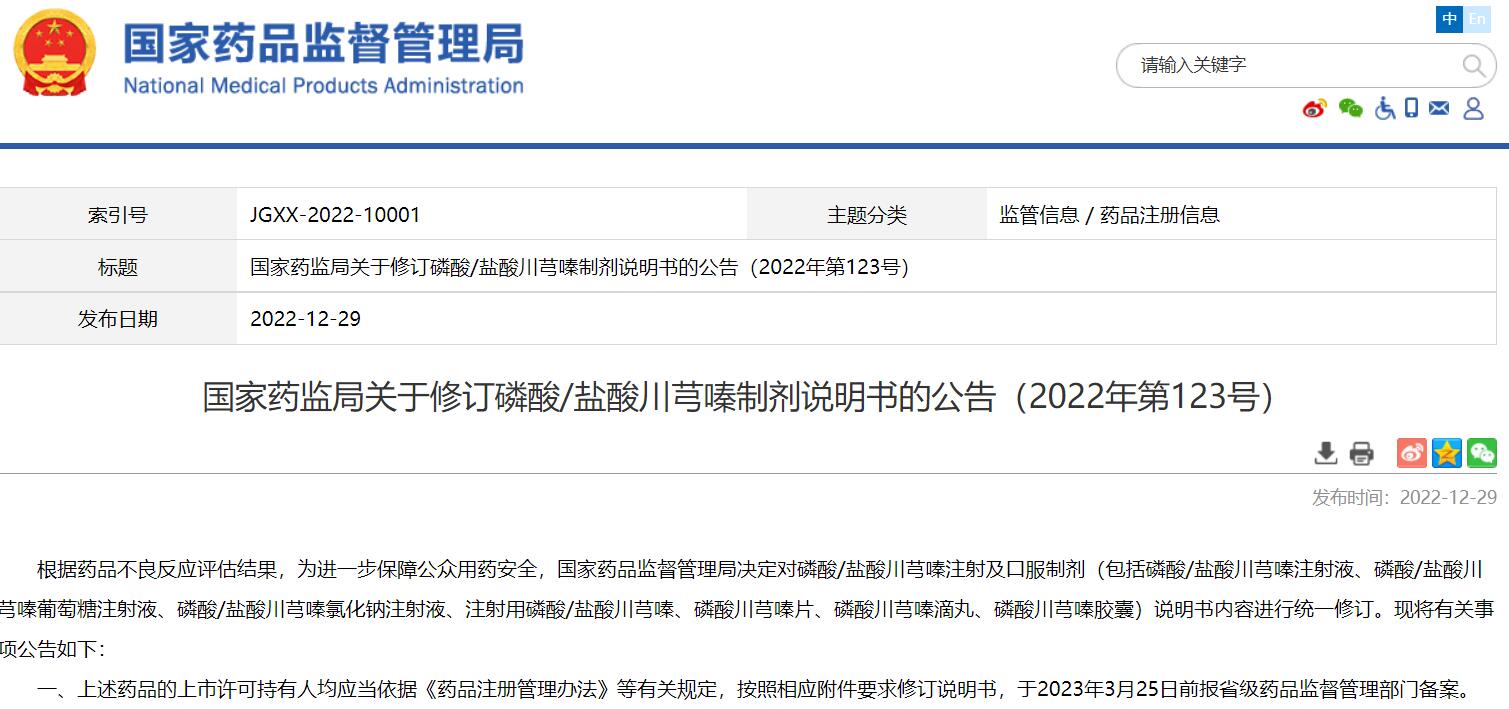
Task: Share article to Weibo red button
Action: point(1411,453)
